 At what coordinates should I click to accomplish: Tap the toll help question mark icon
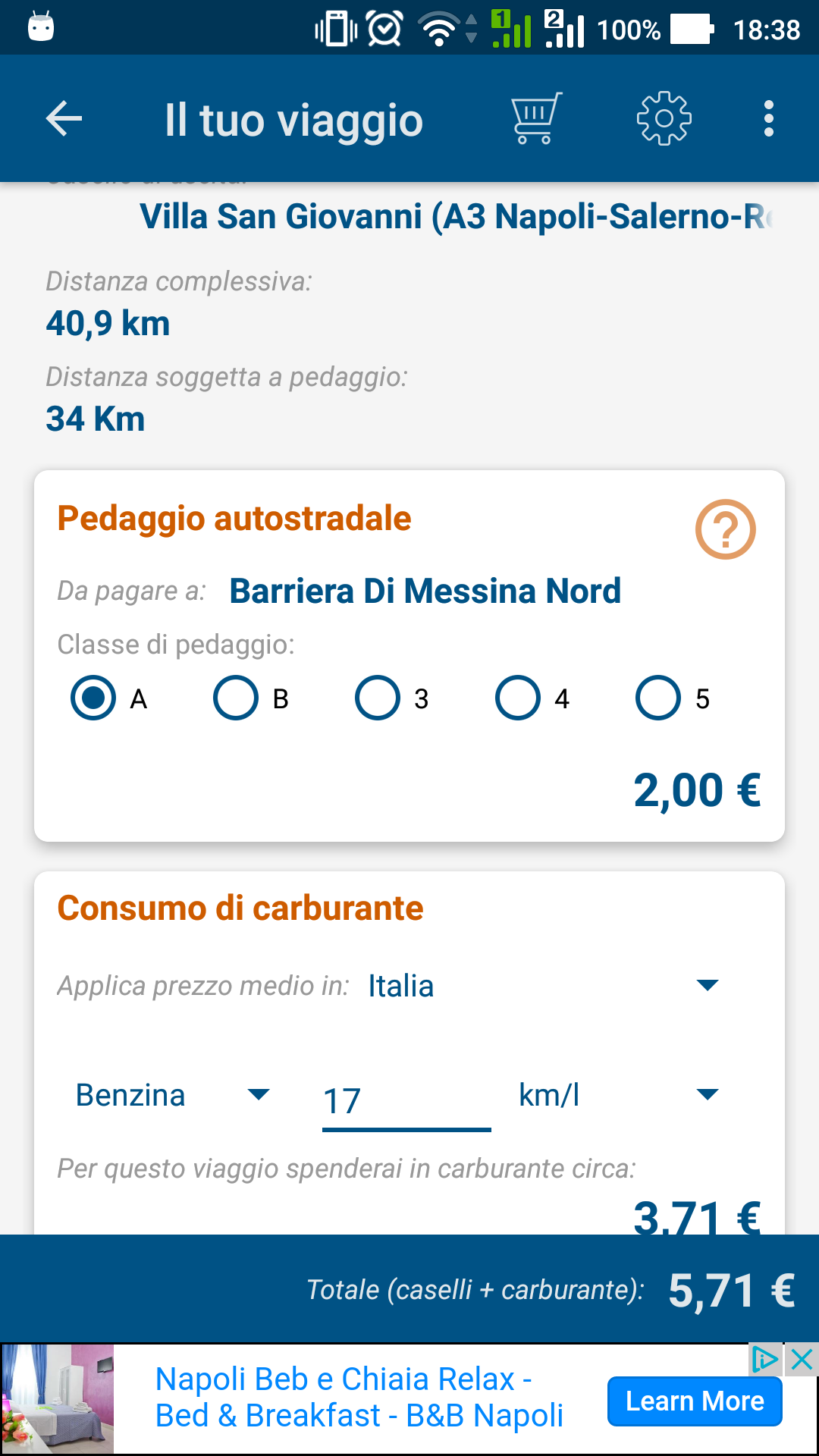coord(725,529)
